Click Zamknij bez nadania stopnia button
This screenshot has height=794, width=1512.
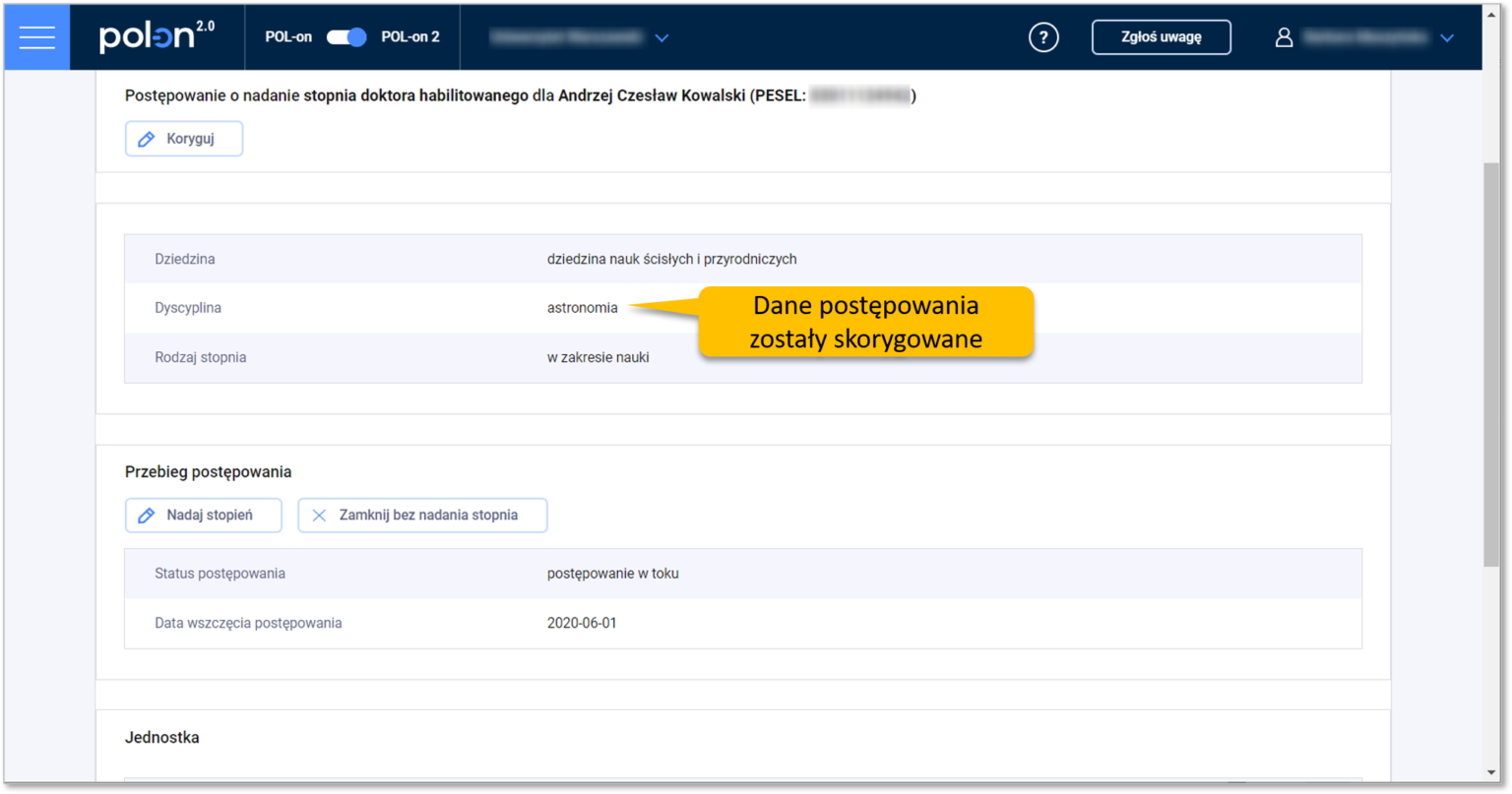coord(422,516)
